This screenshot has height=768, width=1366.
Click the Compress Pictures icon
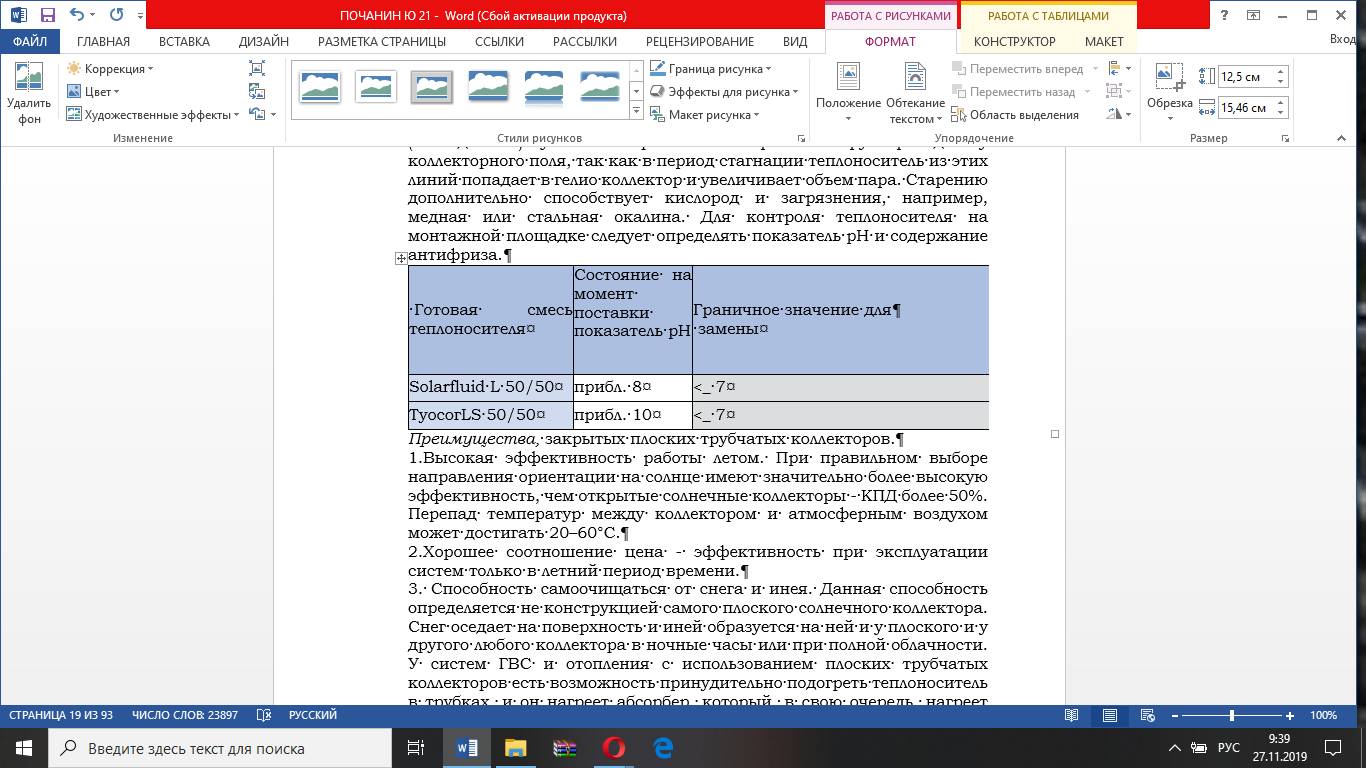pos(257,69)
